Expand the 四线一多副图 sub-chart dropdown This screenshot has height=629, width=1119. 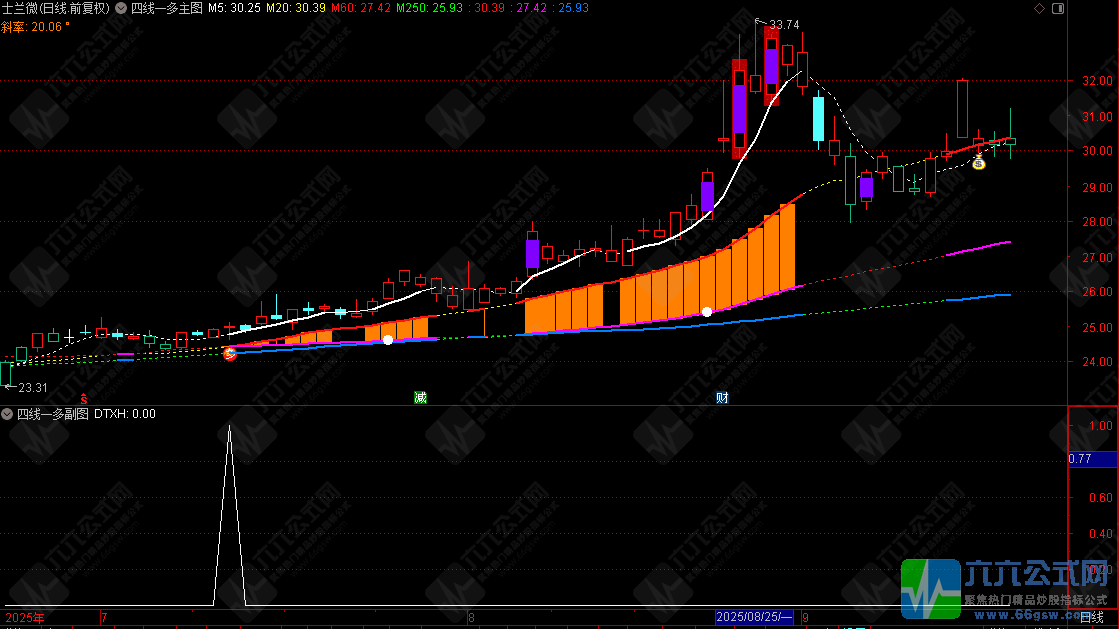pyautogui.click(x=7, y=414)
